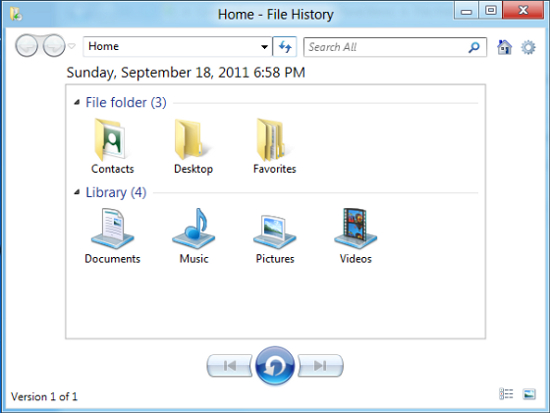This screenshot has width=550, height=413.
Task: Open the Desktop folder
Action: [193, 146]
